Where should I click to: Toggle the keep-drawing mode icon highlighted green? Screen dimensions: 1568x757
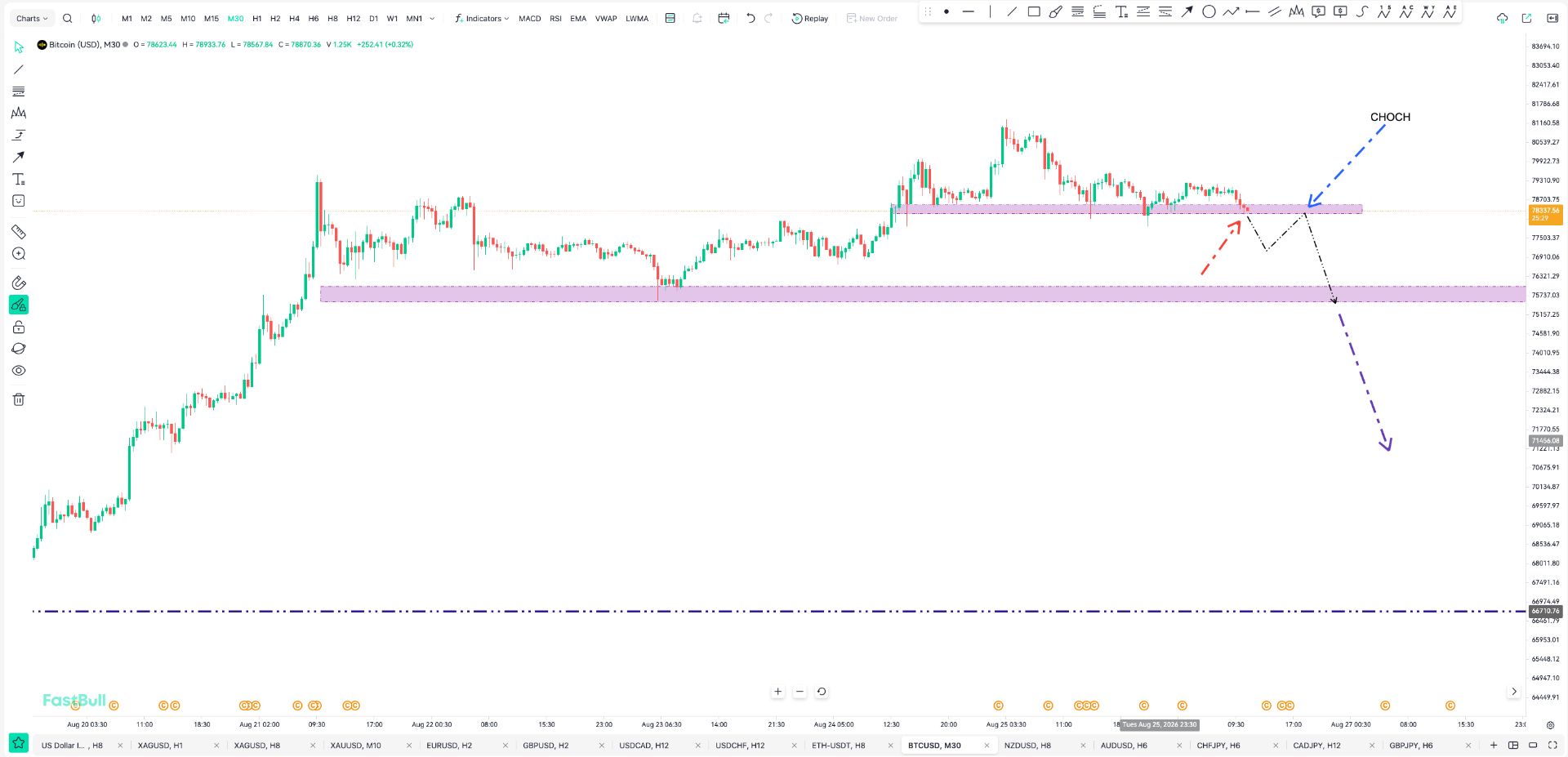click(x=19, y=305)
